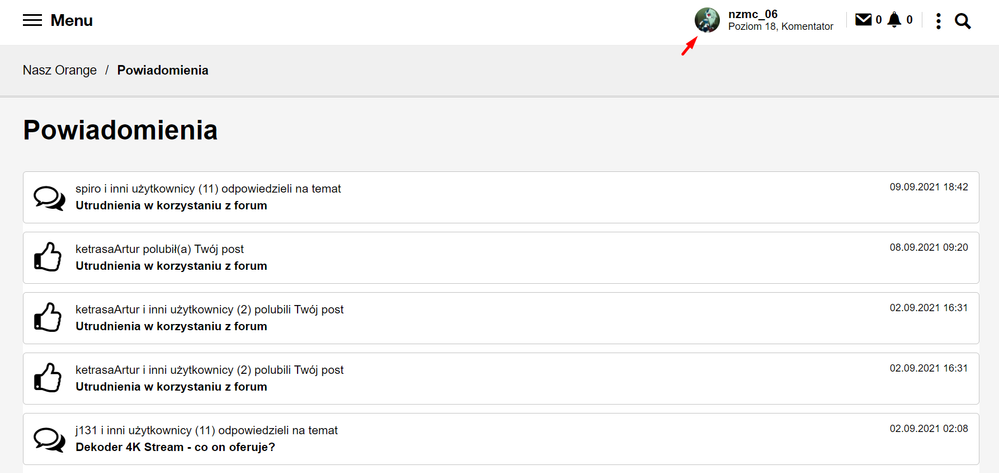Viewport: 999px width, 473px height.
Task: Open the hamburger Menu icon
Action: (x=32, y=21)
